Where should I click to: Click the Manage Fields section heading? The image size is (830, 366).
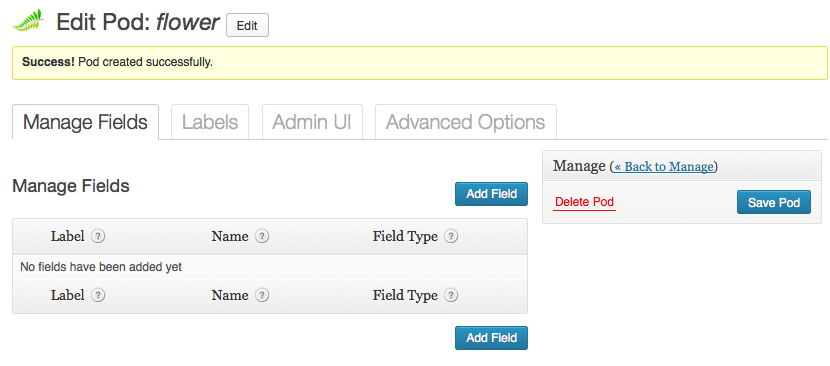pos(71,186)
